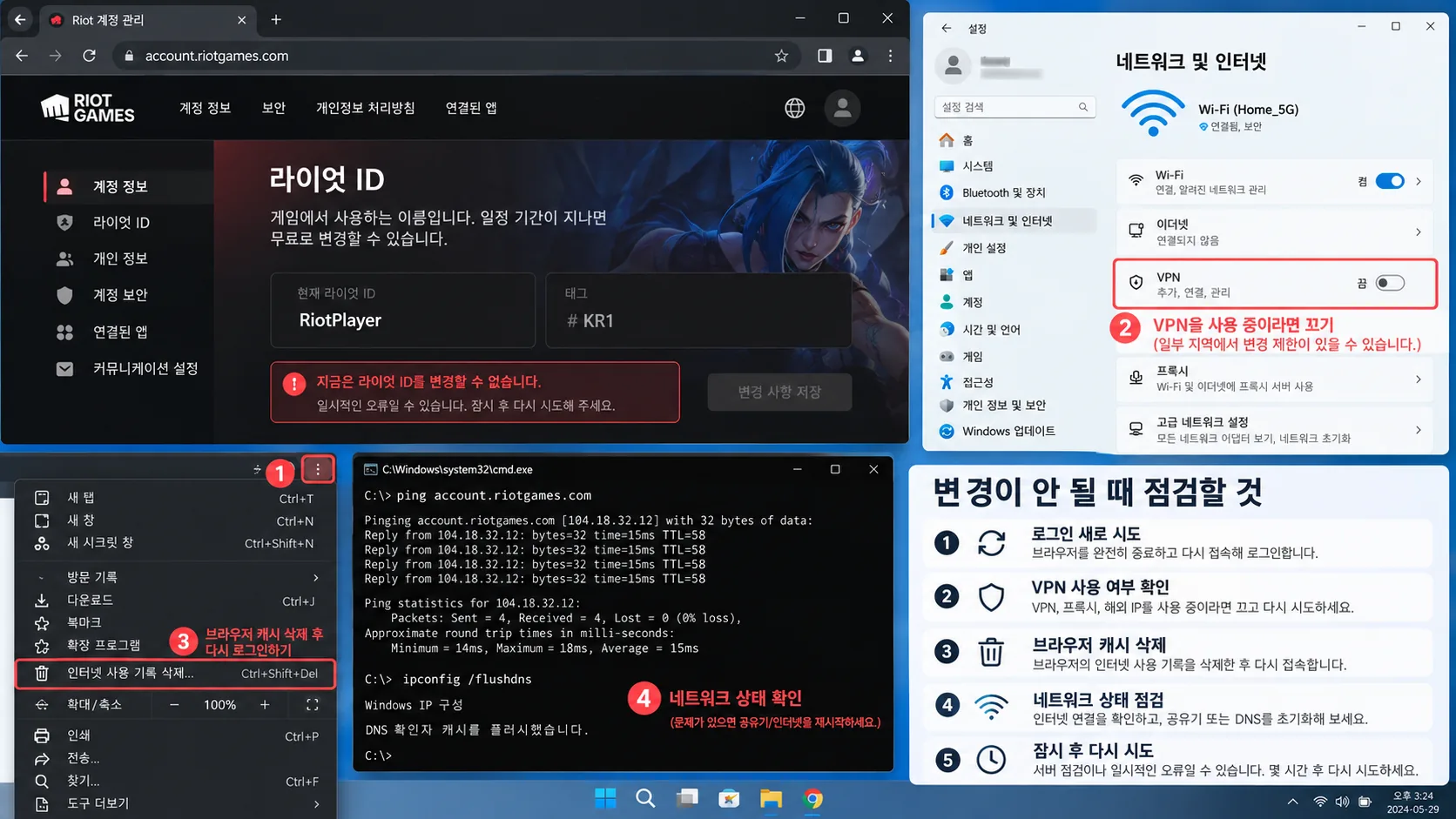This screenshot has height=819, width=1456.
Task: Open taskbar Search magnifier
Action: (645, 798)
